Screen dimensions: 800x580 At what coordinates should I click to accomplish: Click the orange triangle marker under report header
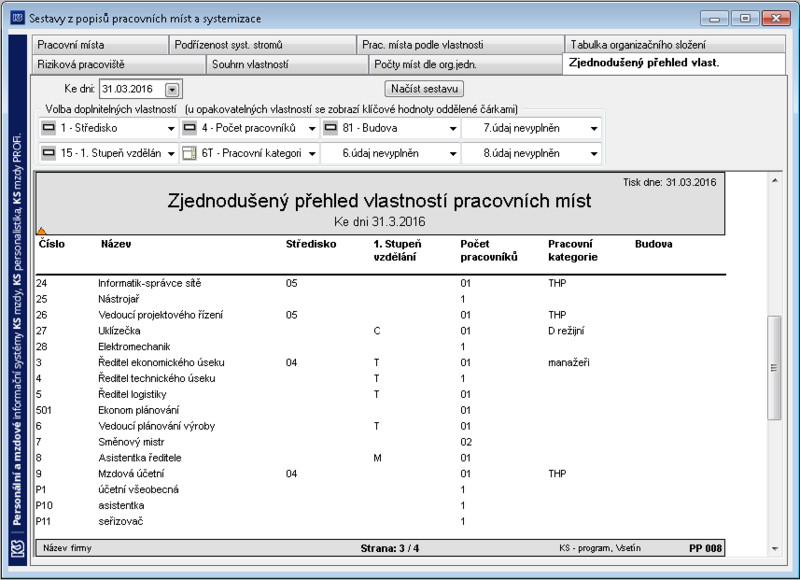coord(41,231)
